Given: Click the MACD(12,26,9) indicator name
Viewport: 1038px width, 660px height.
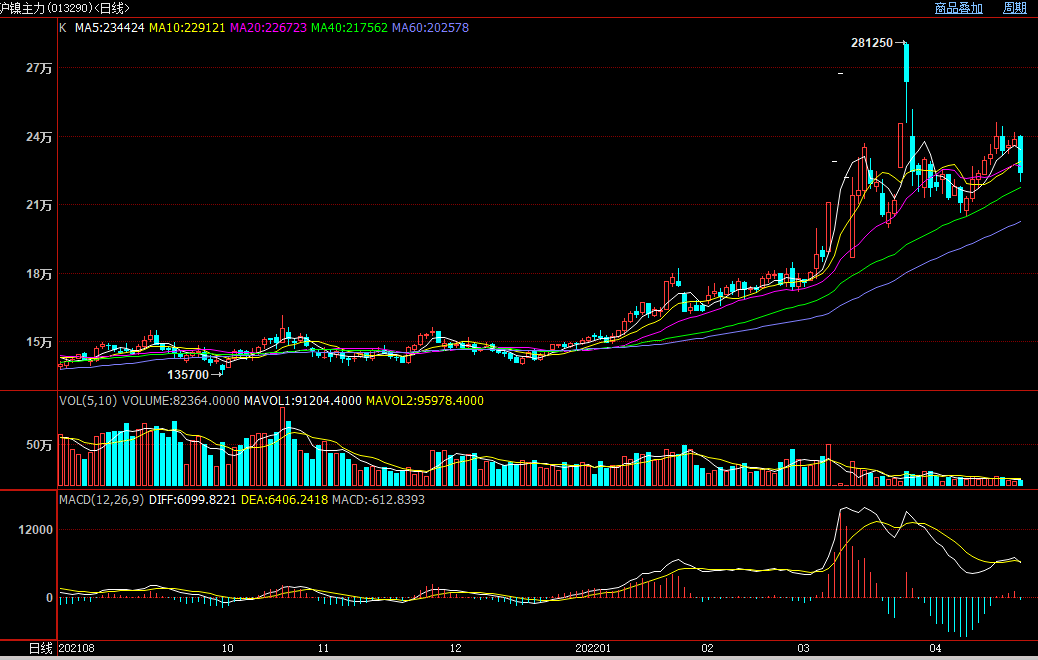Looking at the screenshot, I should (102, 499).
